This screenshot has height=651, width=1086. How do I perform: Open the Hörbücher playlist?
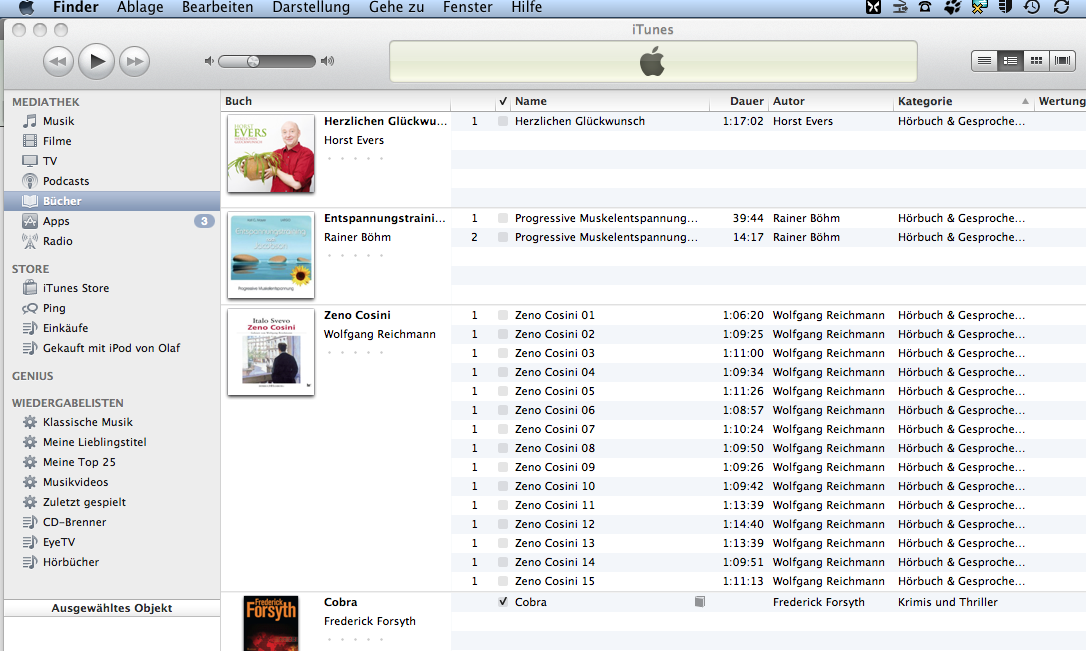[71, 563]
